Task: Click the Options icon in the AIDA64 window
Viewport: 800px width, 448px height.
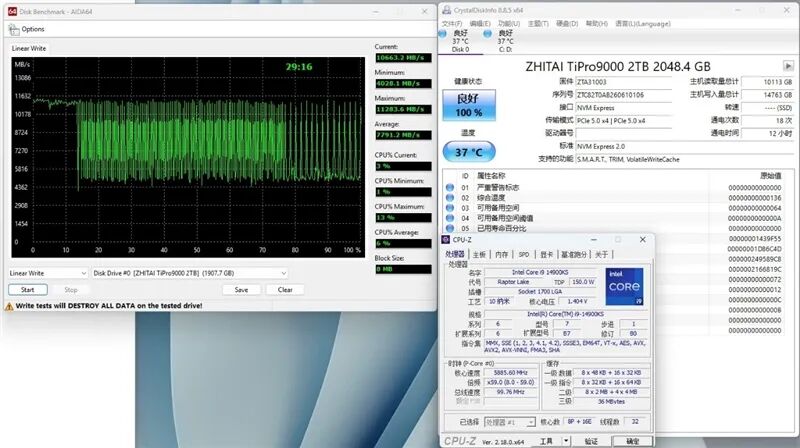Action: pyautogui.click(x=14, y=30)
